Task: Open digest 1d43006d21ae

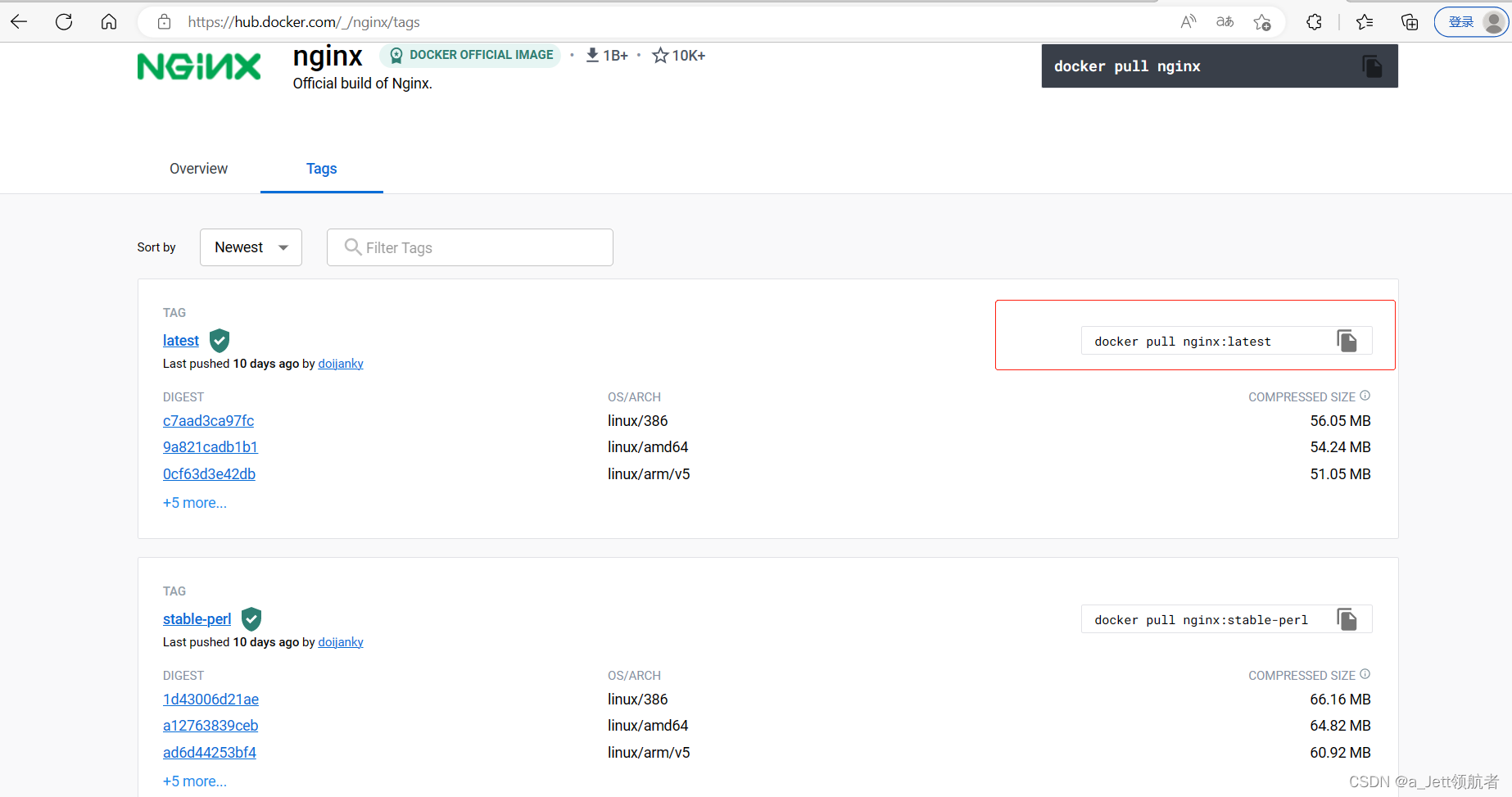Action: click(x=211, y=700)
